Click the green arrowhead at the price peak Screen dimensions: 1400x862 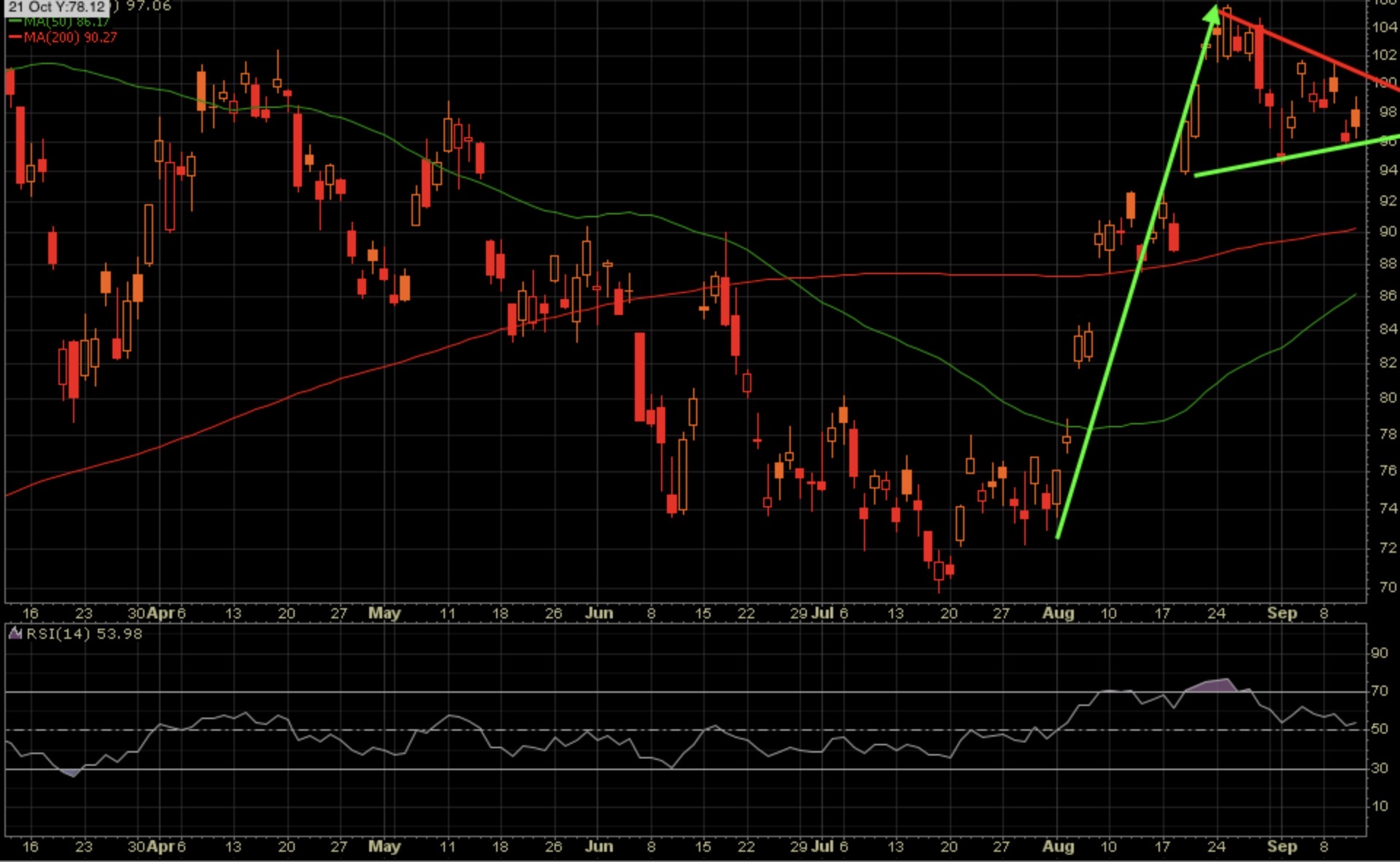click(x=1211, y=15)
